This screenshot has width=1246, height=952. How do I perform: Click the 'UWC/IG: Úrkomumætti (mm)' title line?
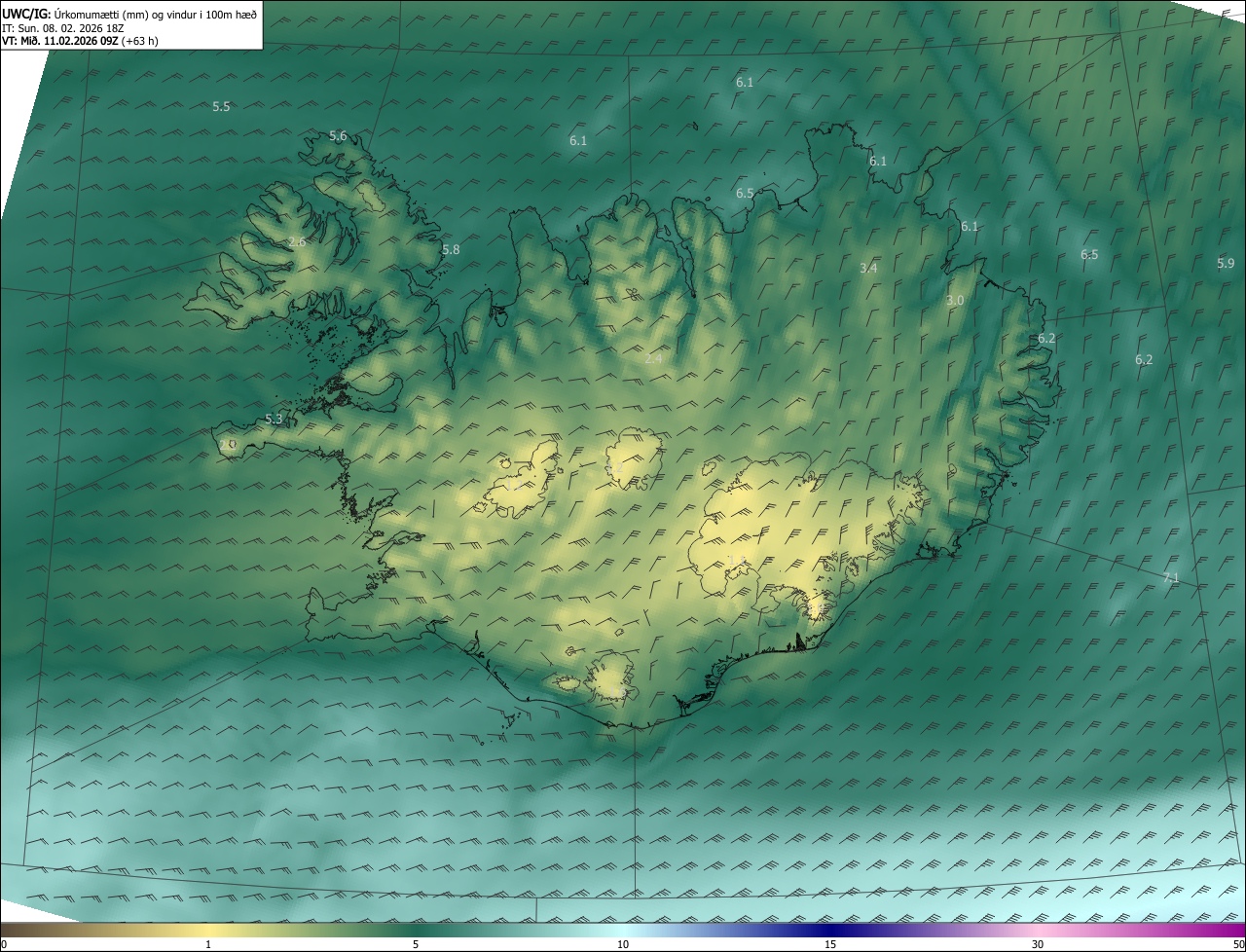[129, 14]
